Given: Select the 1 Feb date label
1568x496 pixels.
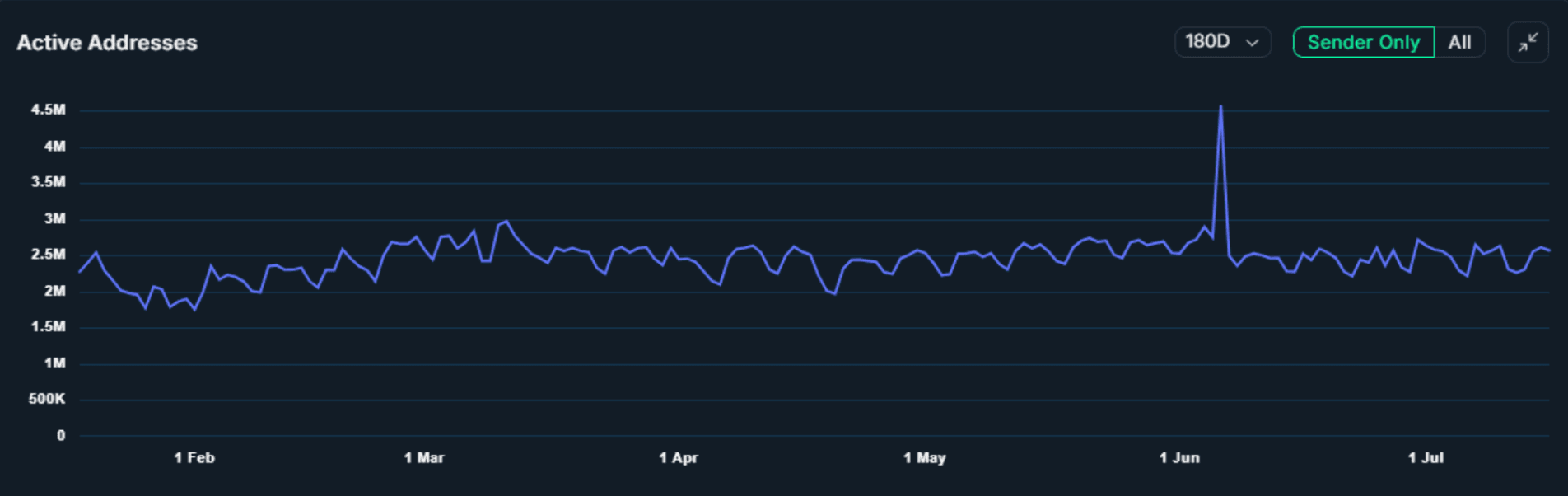Looking at the screenshot, I should coord(194,458).
